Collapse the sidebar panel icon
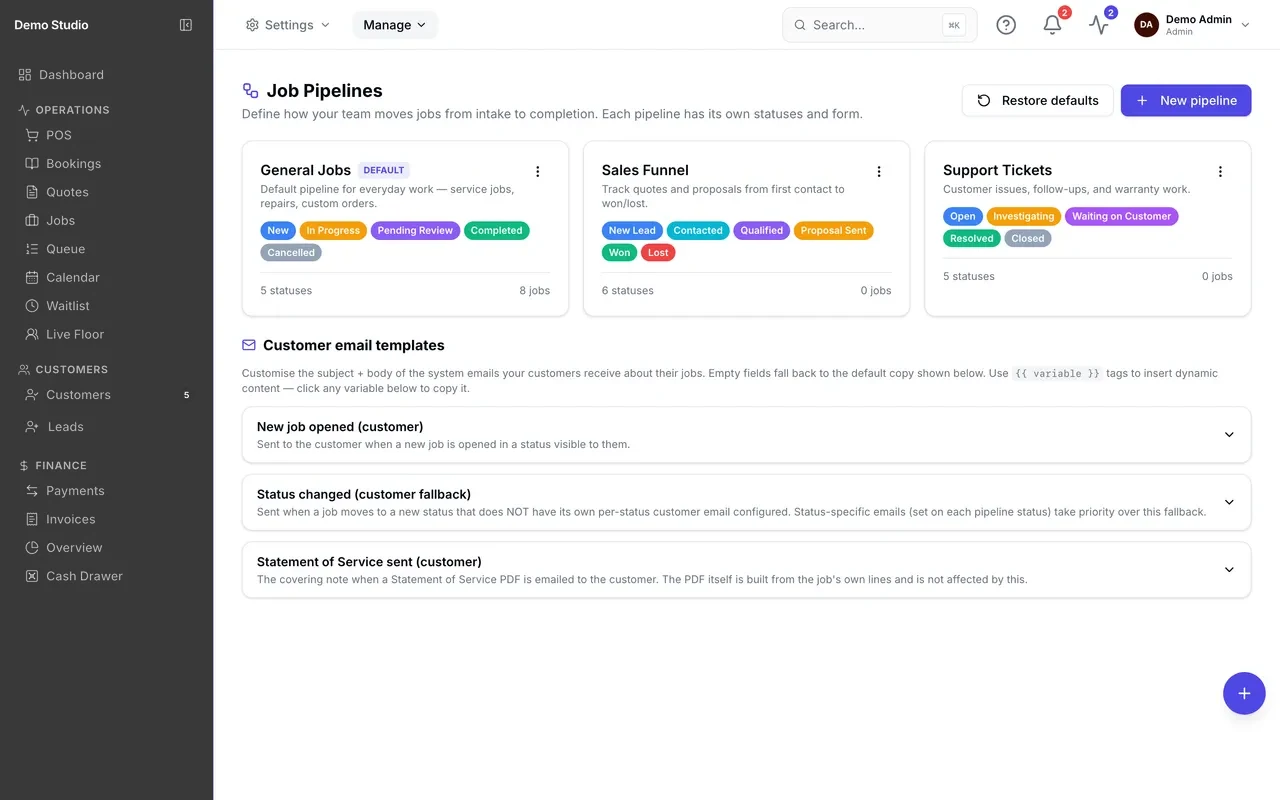The height and width of the screenshot is (800, 1280). pos(186,25)
